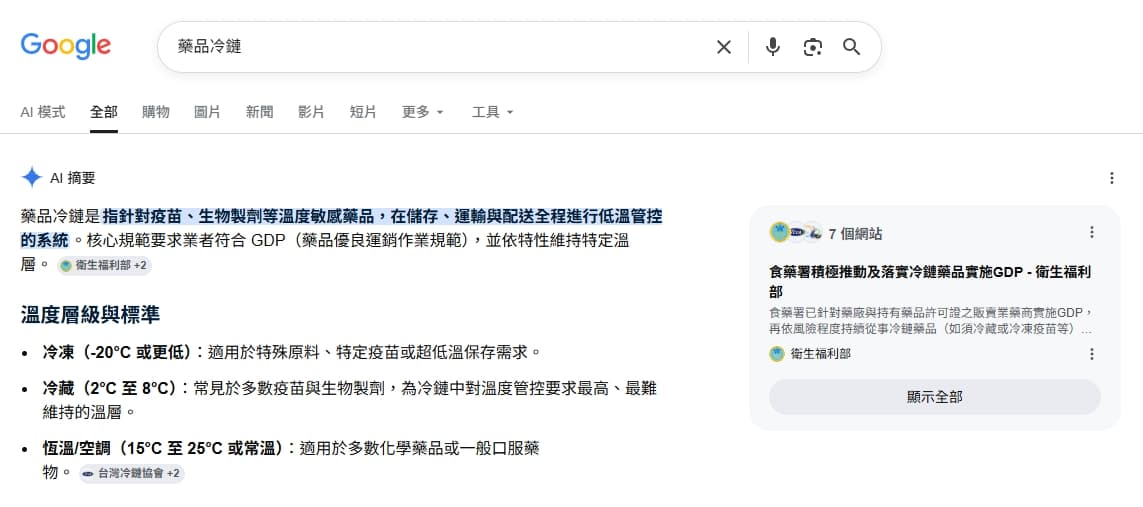Expand the 工具 dropdown menu
Image resolution: width=1143 pixels, height=507 pixels.
(493, 112)
